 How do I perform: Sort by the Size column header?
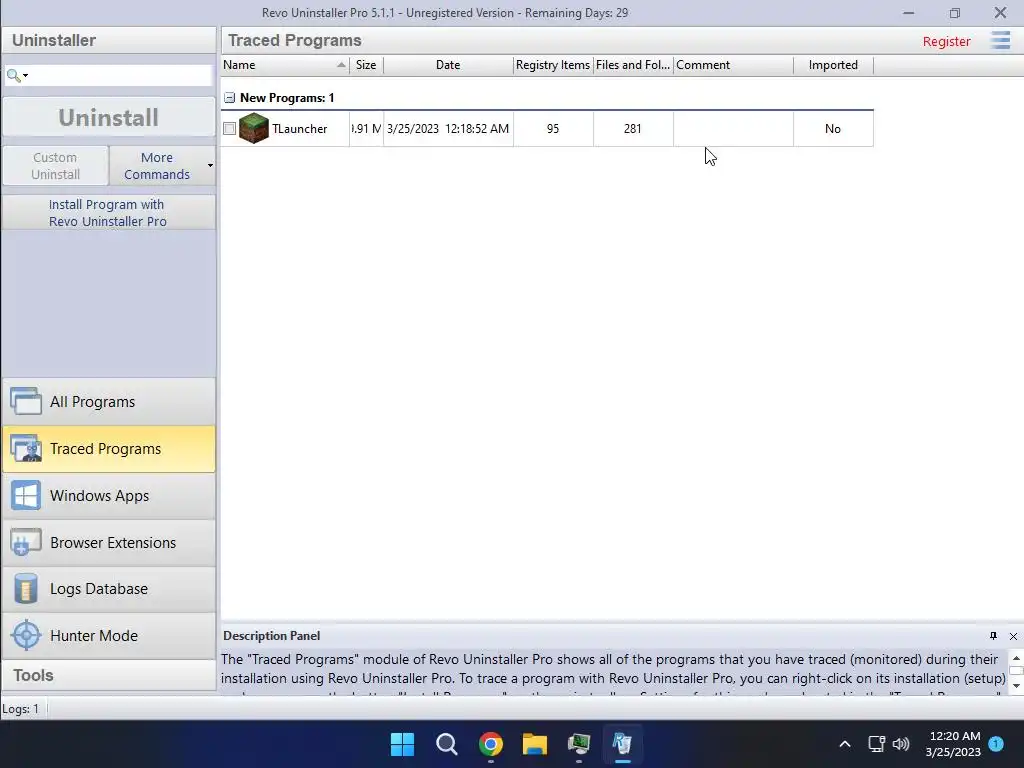pos(366,65)
